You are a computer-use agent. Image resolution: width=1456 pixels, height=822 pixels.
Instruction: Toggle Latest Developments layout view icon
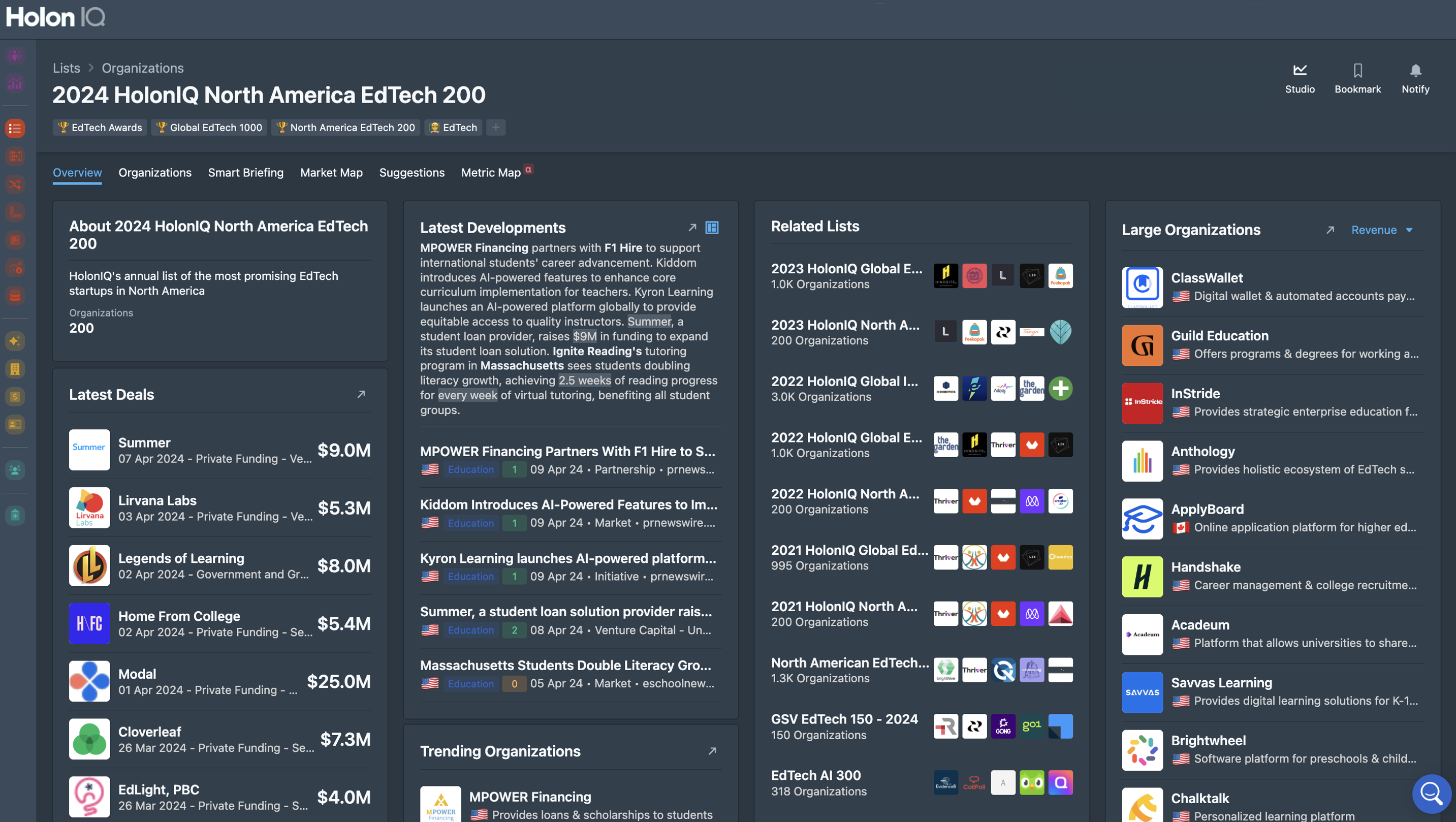[712, 227]
